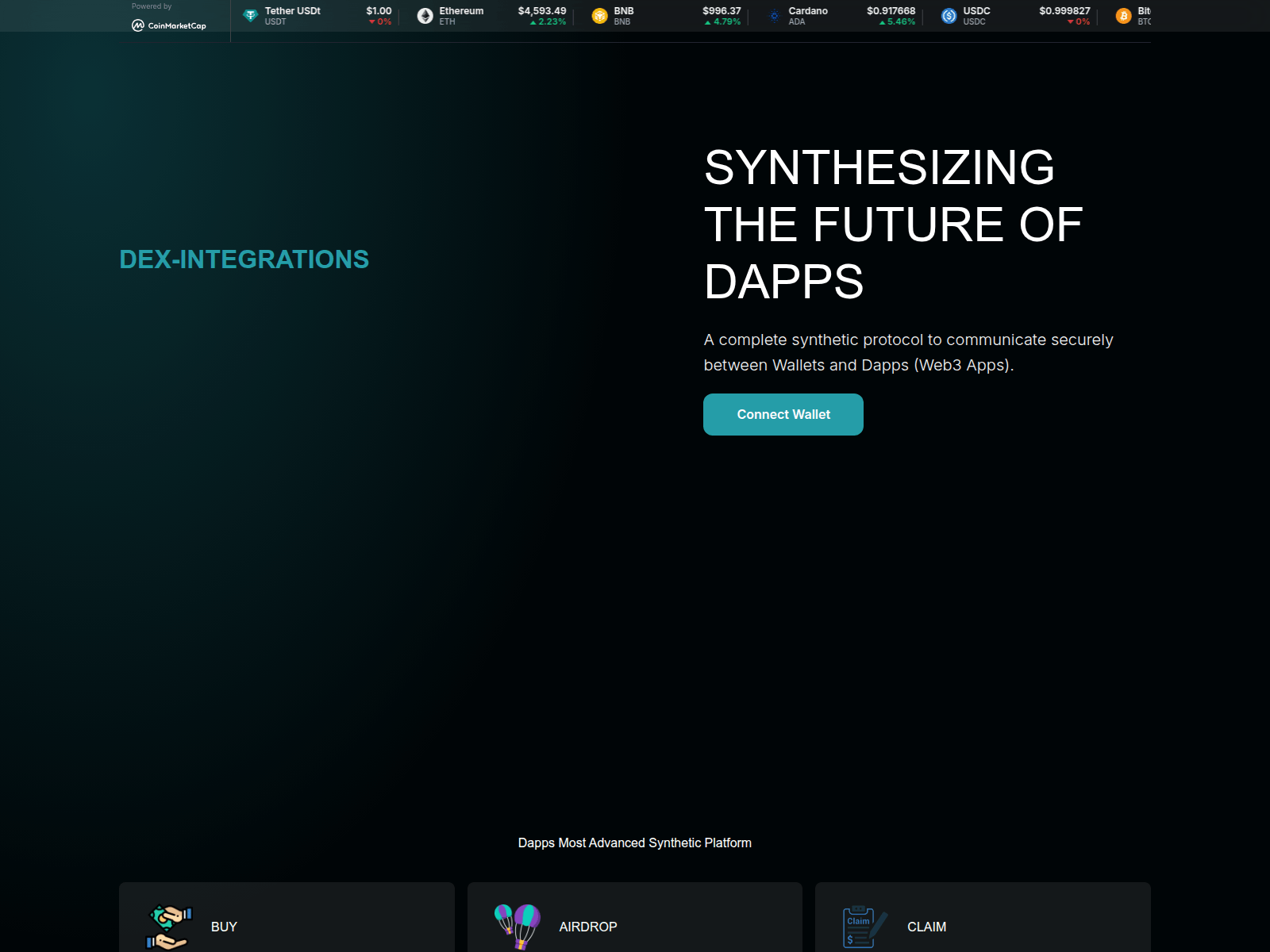Click the Bitcoin coin icon
This screenshot has height=952, width=1270.
coord(1124,16)
